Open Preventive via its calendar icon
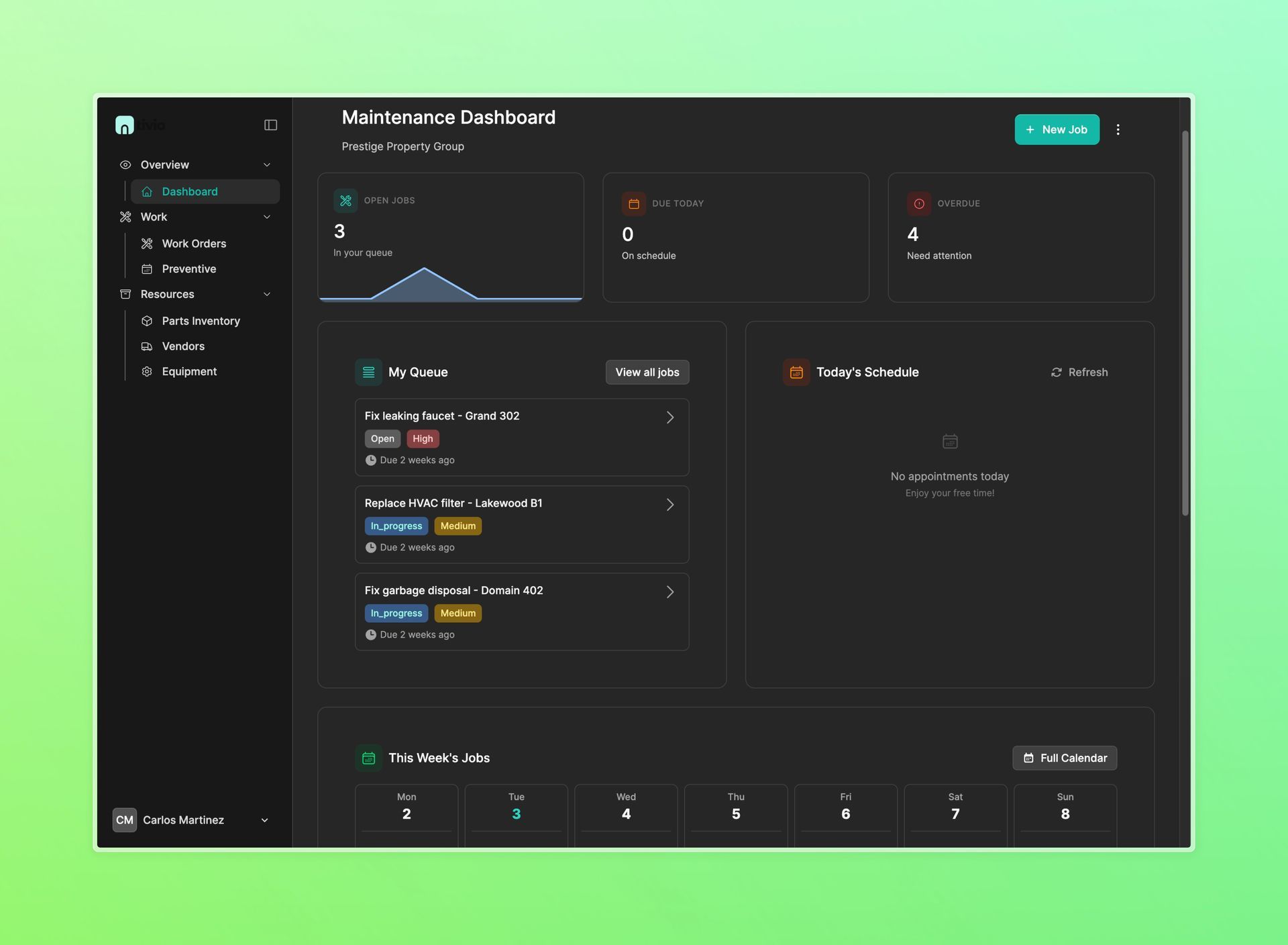The height and width of the screenshot is (945, 1288). pyautogui.click(x=148, y=268)
